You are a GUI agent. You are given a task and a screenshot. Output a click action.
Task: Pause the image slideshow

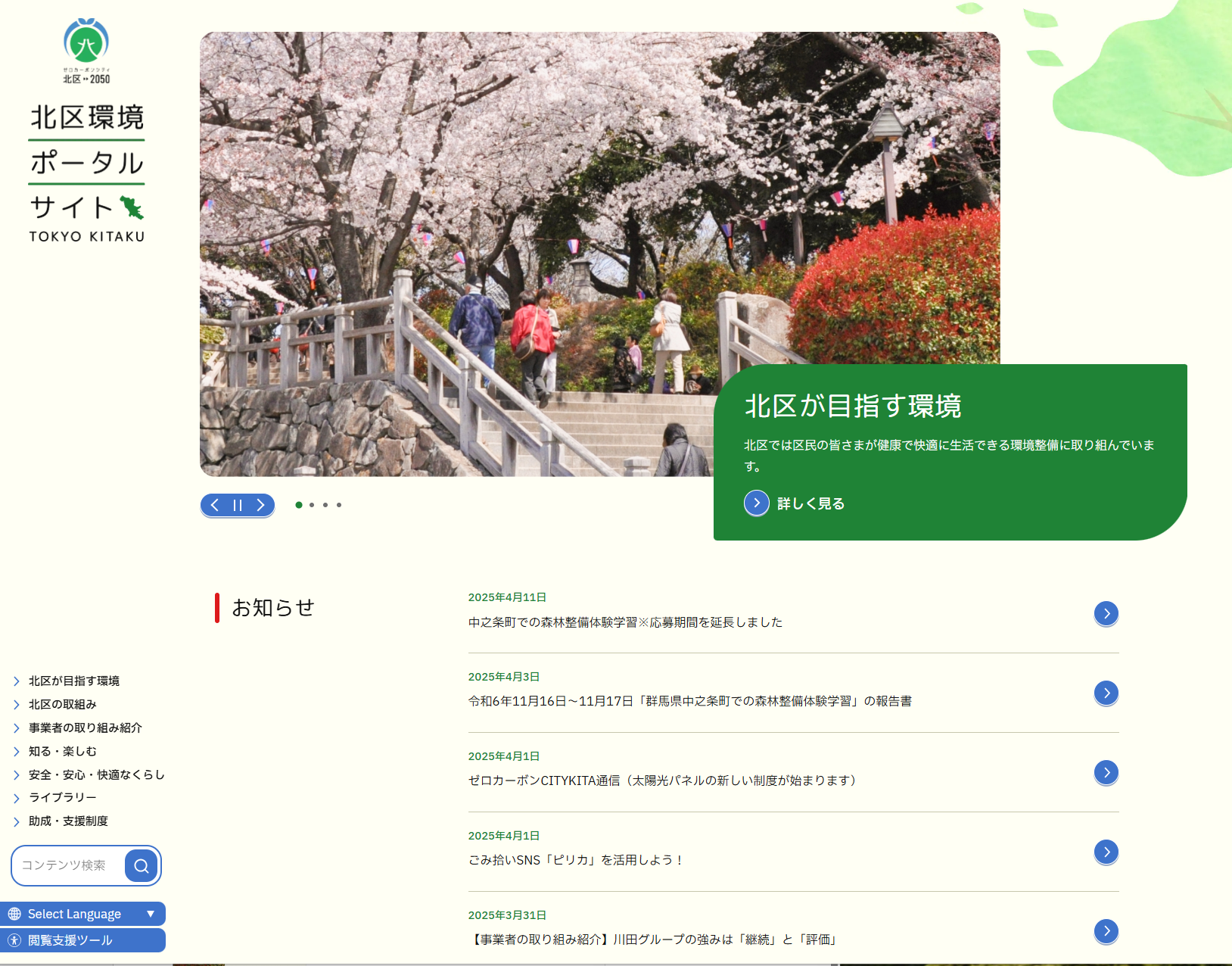point(238,505)
